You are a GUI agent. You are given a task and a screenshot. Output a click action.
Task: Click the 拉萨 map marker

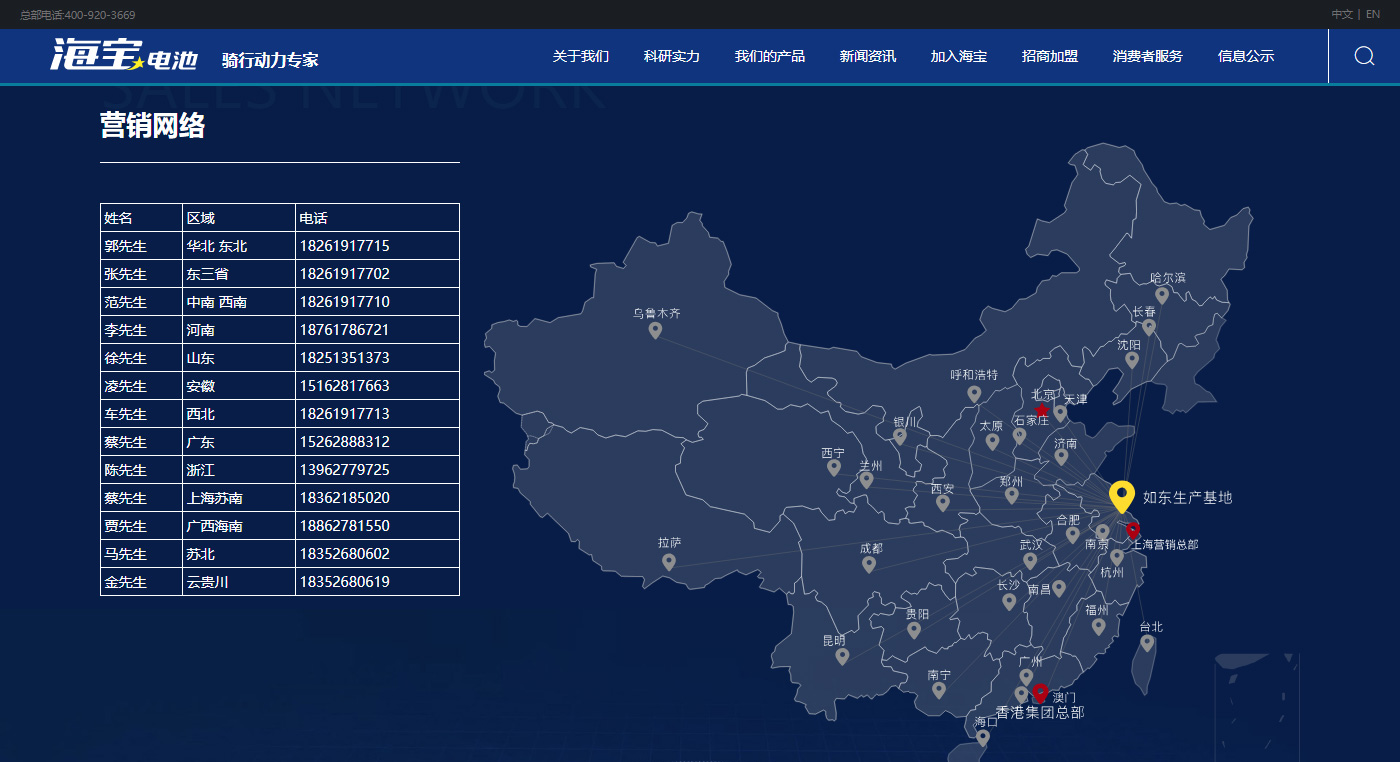click(669, 562)
